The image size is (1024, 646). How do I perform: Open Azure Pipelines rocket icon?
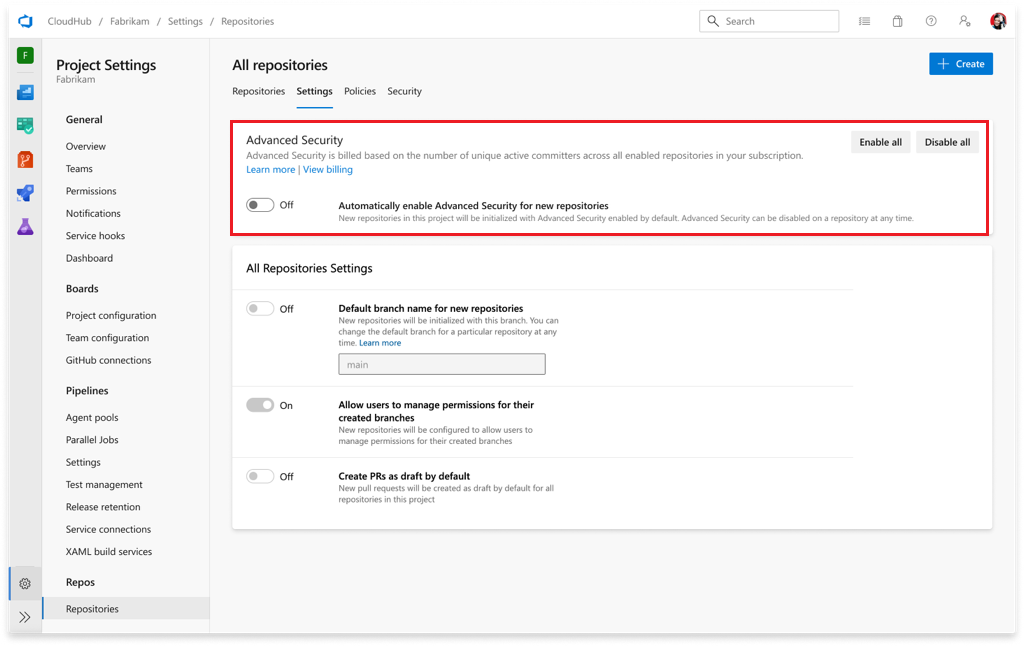click(x=25, y=193)
